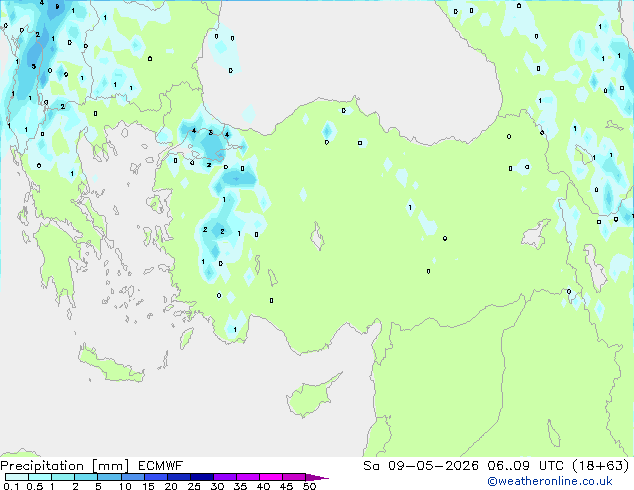Screen dimensions: 634x490
Task: Click the '25' legend tick label
Action: [x=194, y=486]
